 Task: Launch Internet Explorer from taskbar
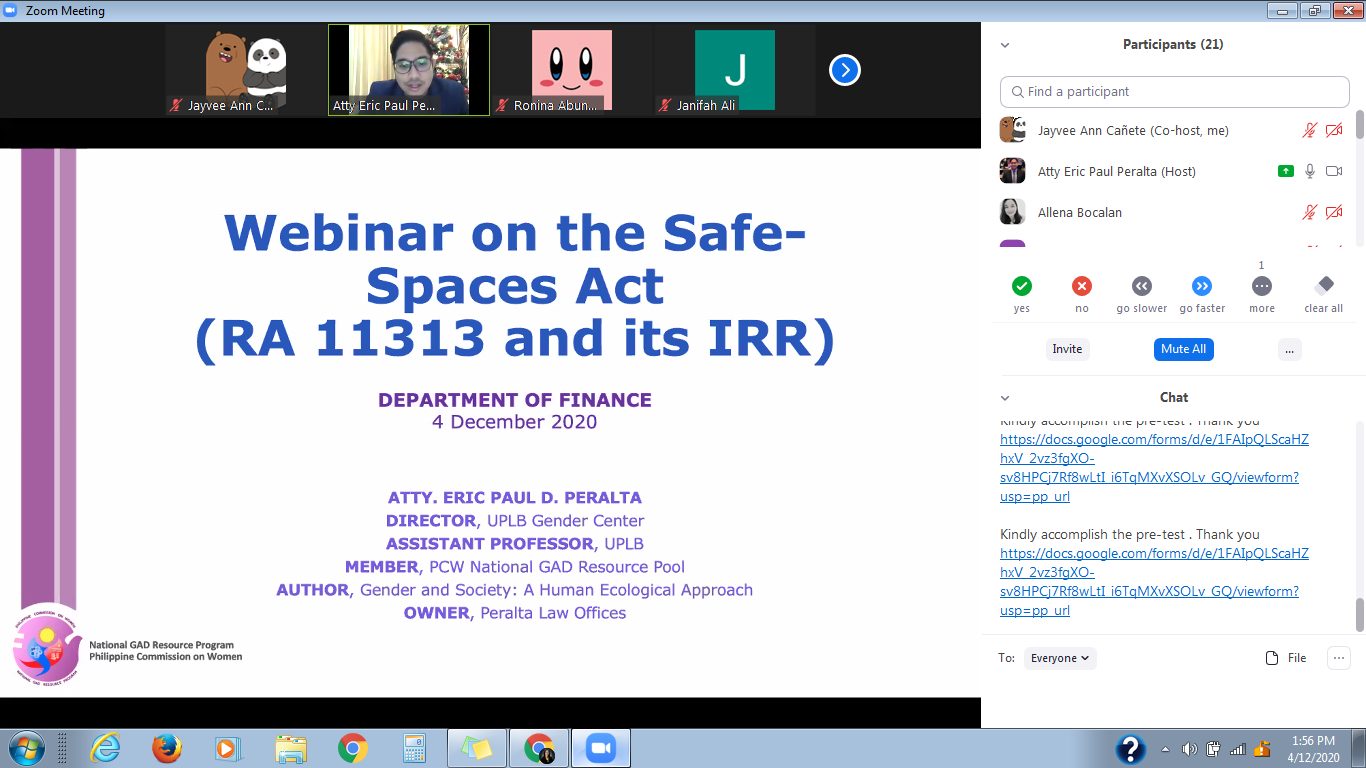click(x=106, y=749)
